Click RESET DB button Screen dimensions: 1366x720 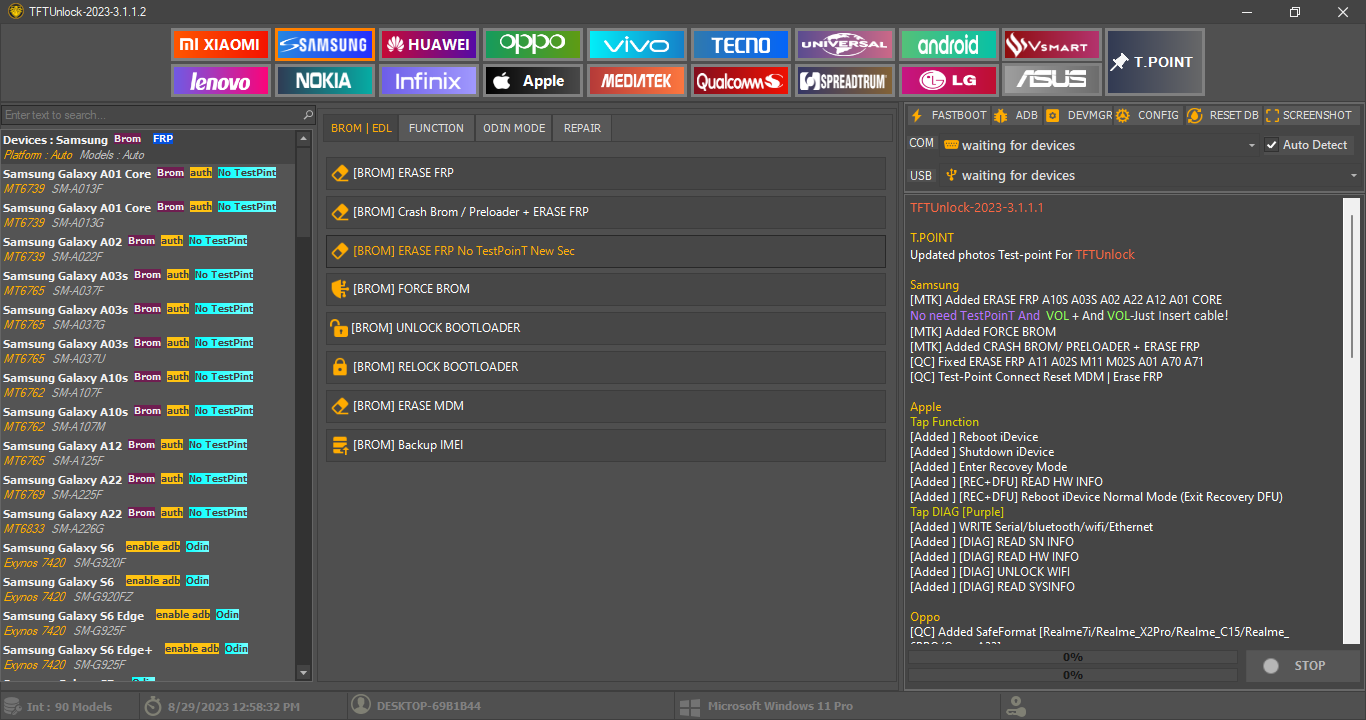coord(1223,115)
